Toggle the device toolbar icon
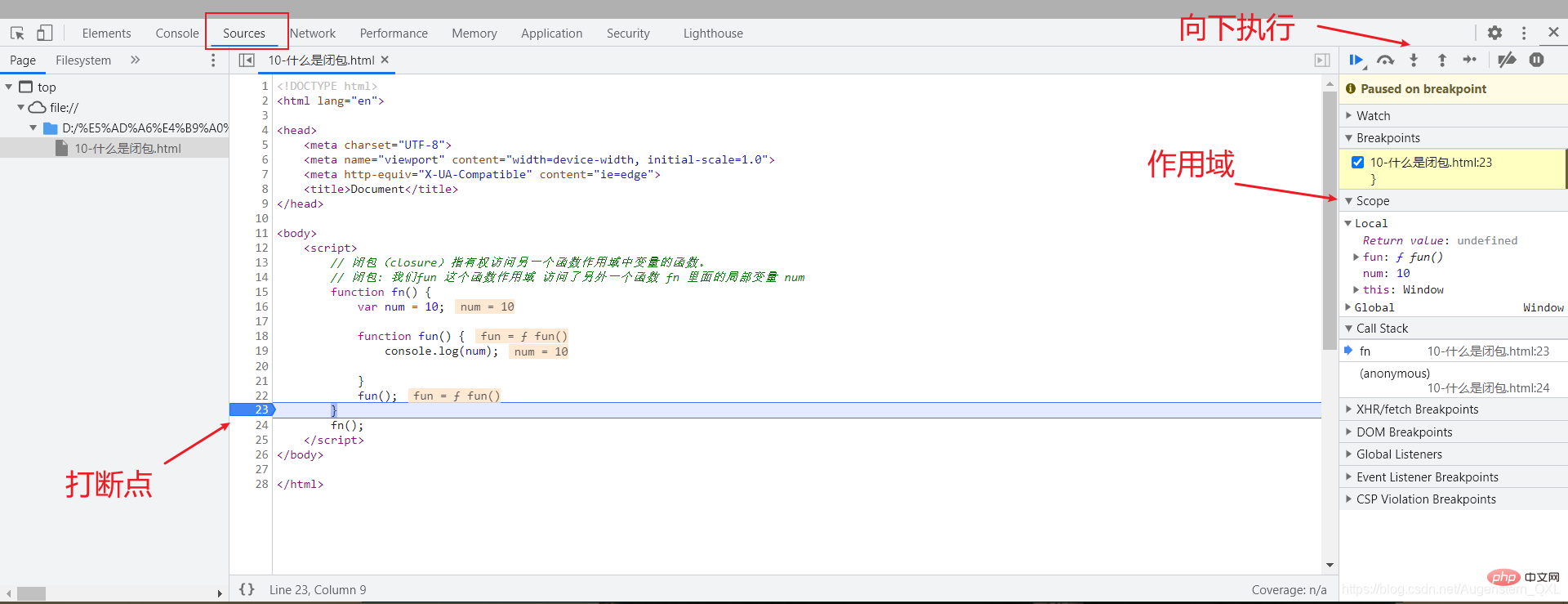Screen dimensions: 1568x604 click(x=45, y=33)
